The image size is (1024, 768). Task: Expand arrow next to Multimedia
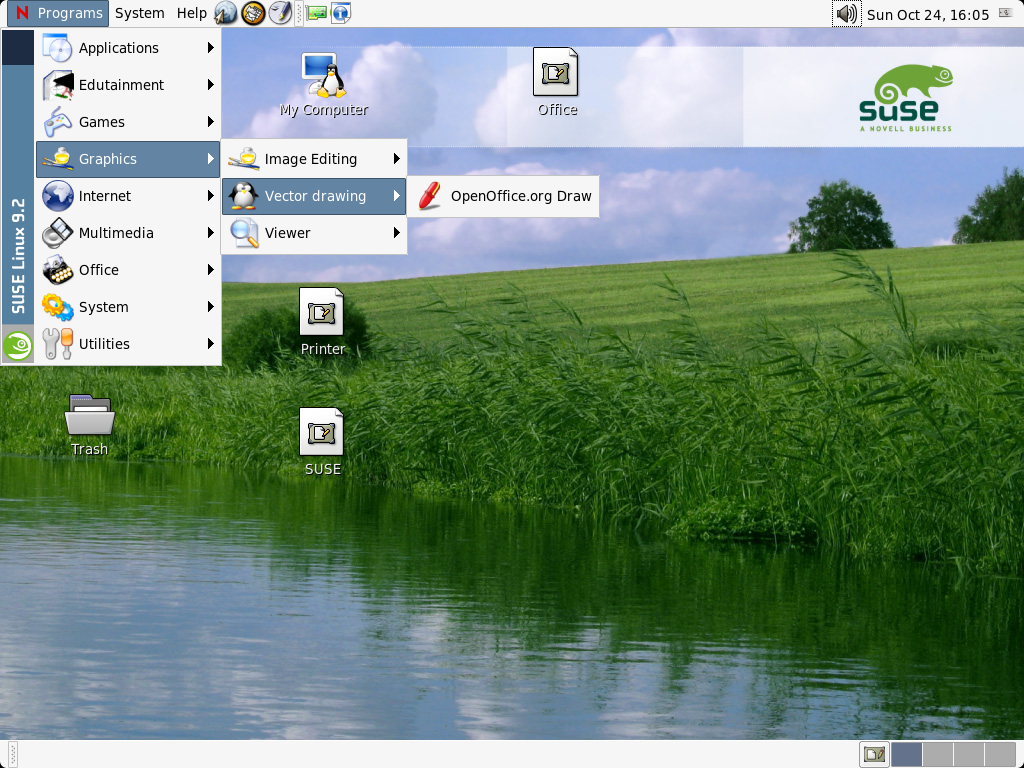coord(210,232)
